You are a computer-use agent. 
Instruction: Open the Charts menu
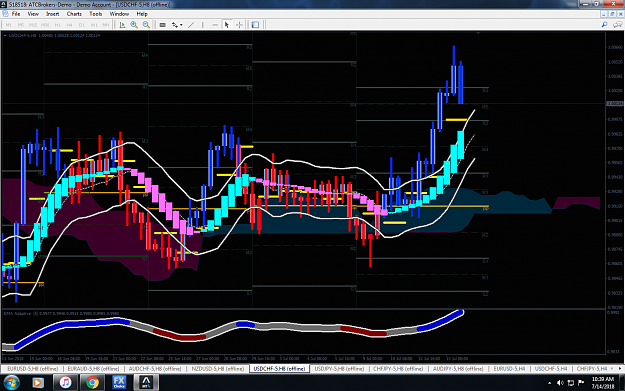pos(74,14)
